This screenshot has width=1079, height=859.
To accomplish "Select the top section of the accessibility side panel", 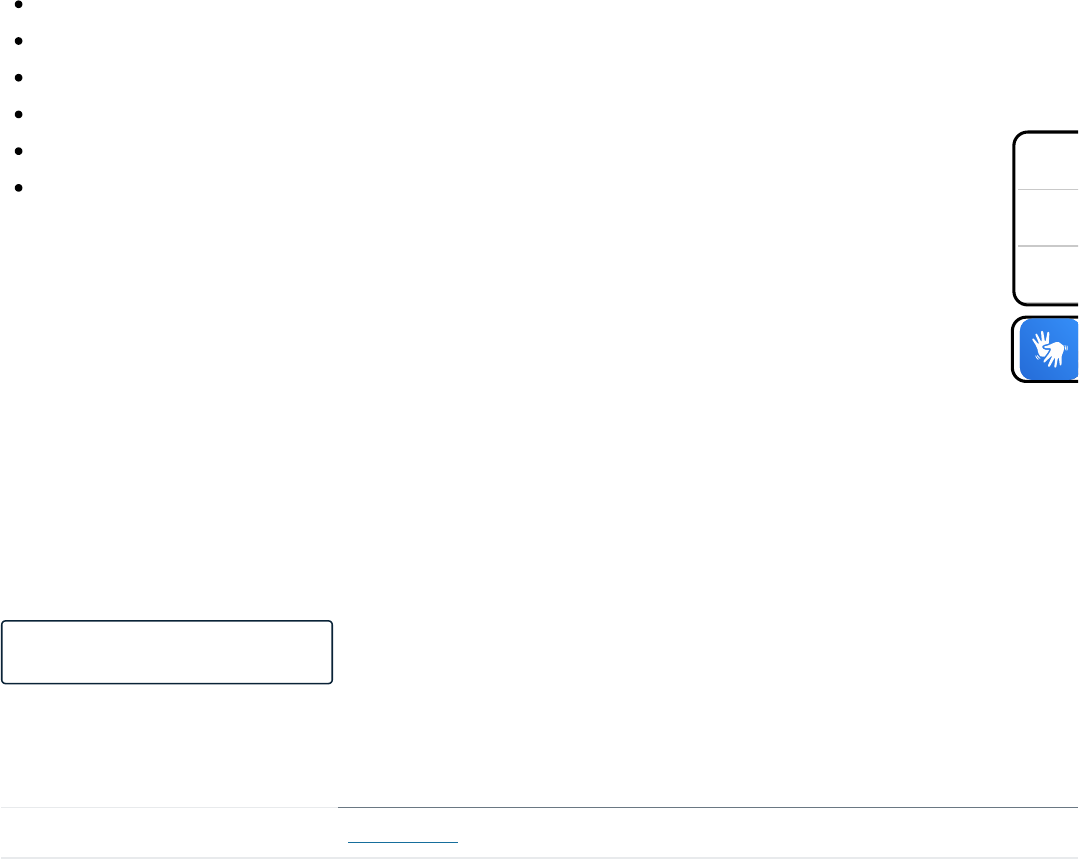I will pos(1048,161).
